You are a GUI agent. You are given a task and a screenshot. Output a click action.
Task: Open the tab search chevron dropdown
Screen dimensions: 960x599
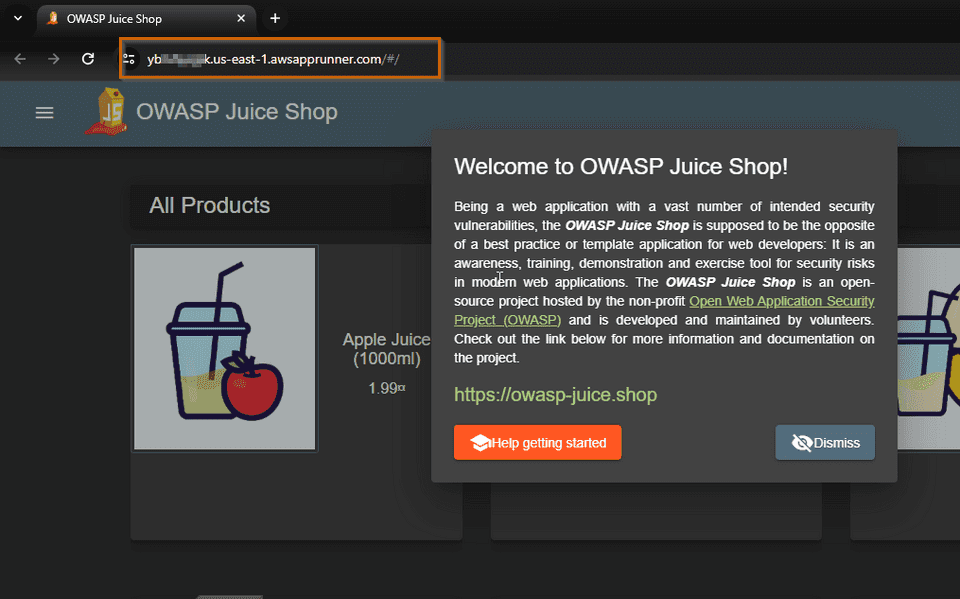pos(16,17)
